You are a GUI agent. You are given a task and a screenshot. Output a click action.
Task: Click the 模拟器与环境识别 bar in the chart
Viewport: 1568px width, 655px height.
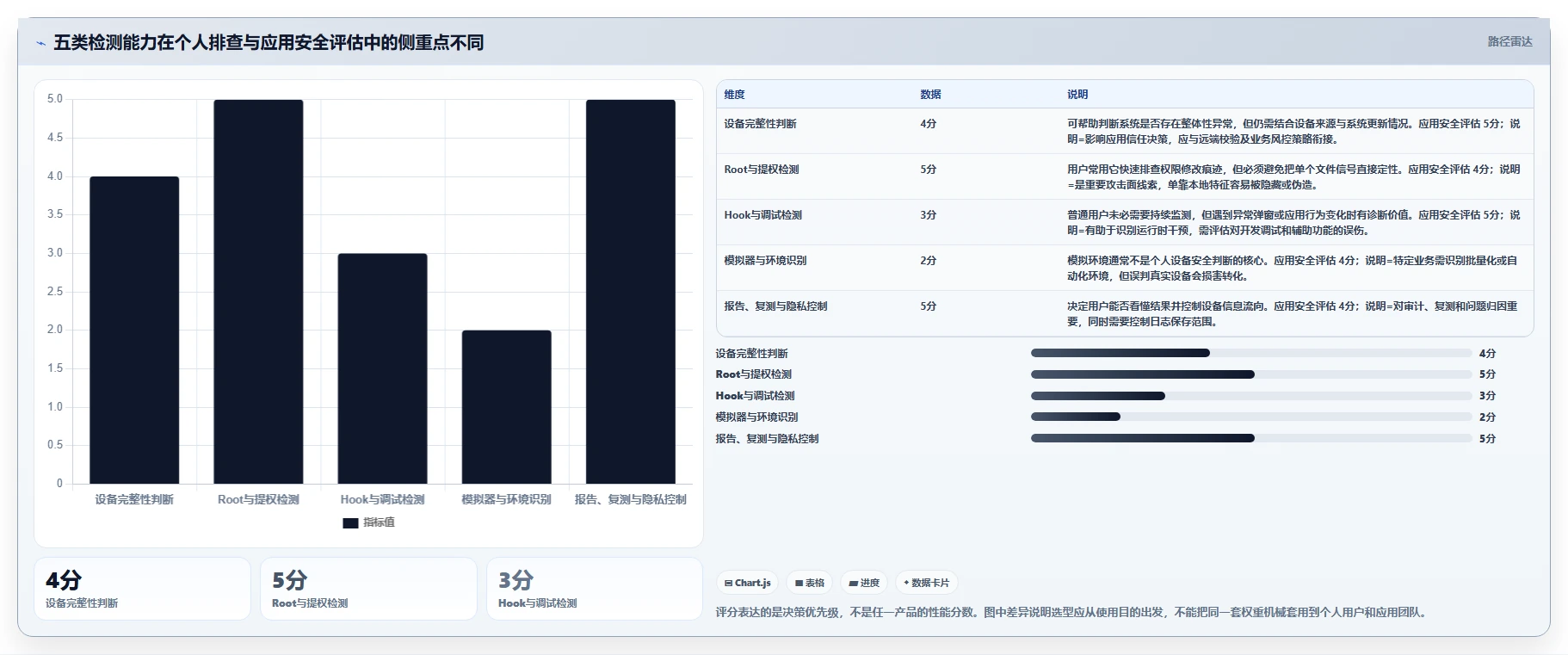pyautogui.click(x=506, y=406)
